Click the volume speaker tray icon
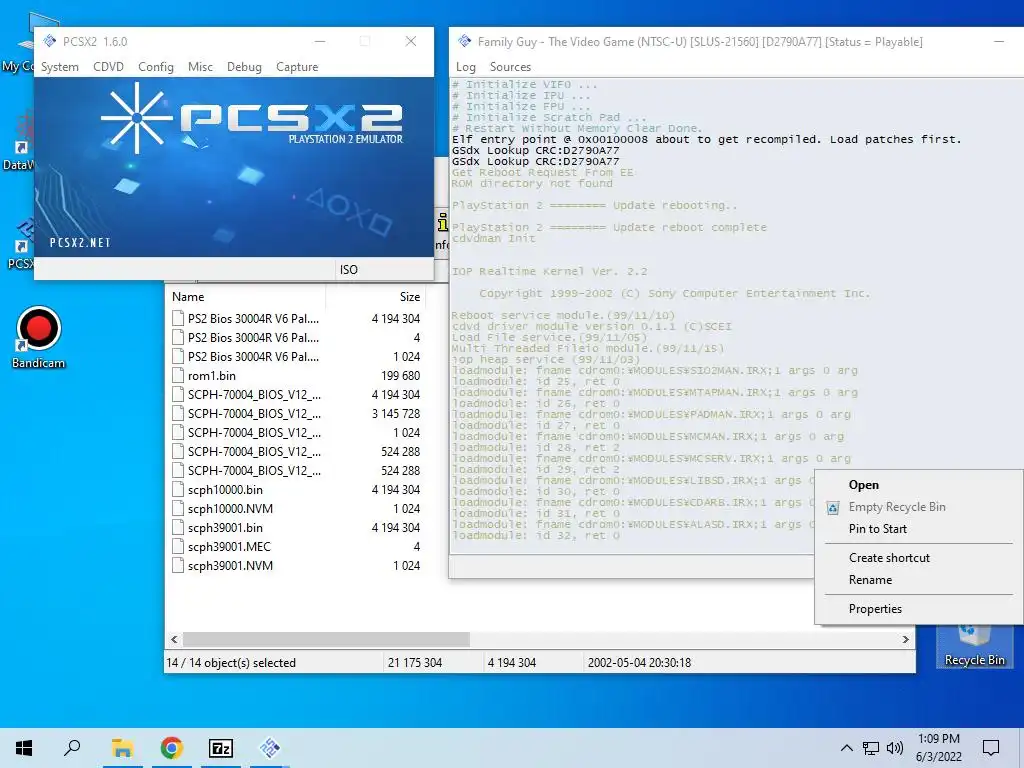The height and width of the screenshot is (768, 1024). tap(895, 748)
